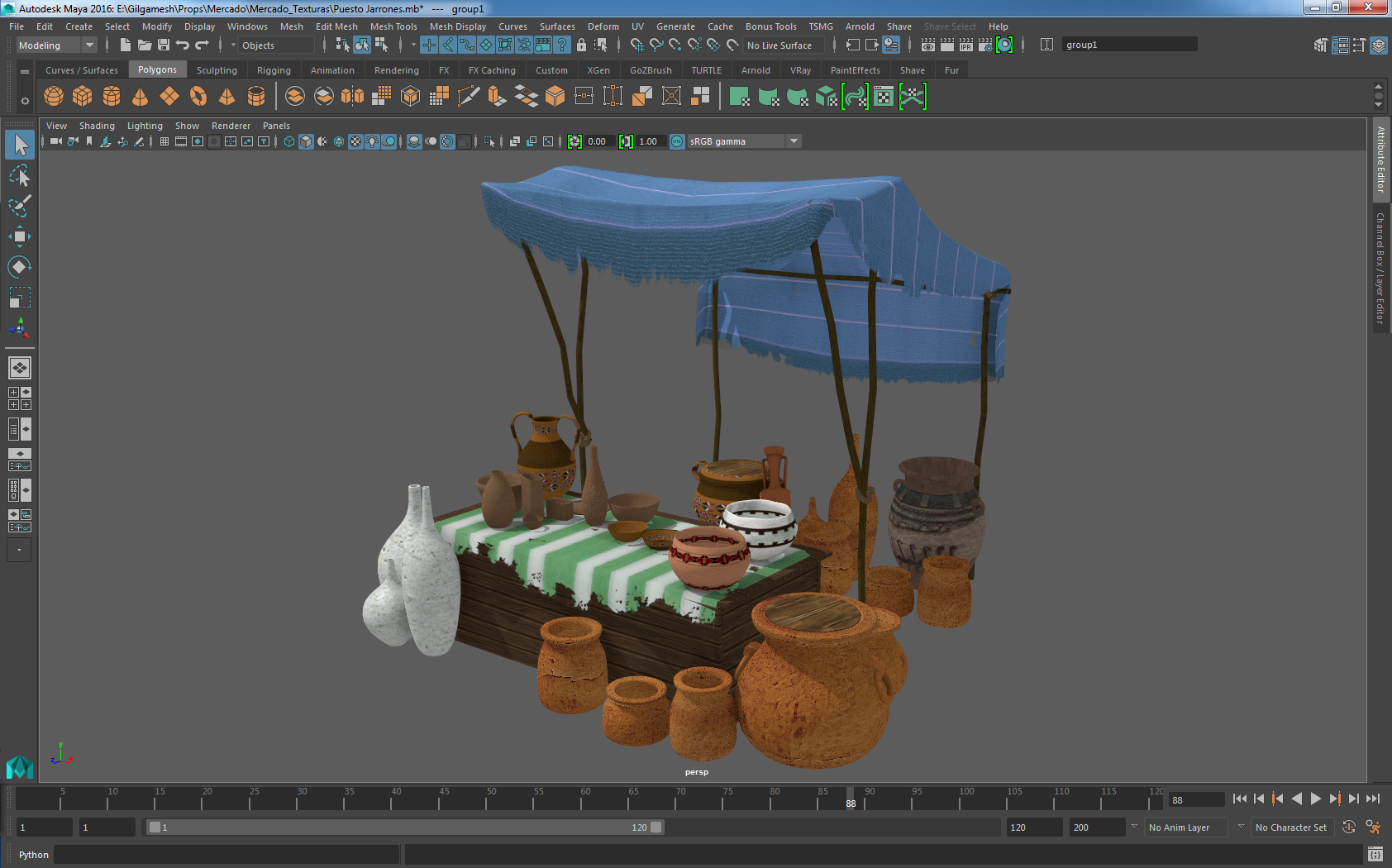Click the Python command line language button
Screen dimensions: 1392x868
pyautogui.click(x=34, y=855)
